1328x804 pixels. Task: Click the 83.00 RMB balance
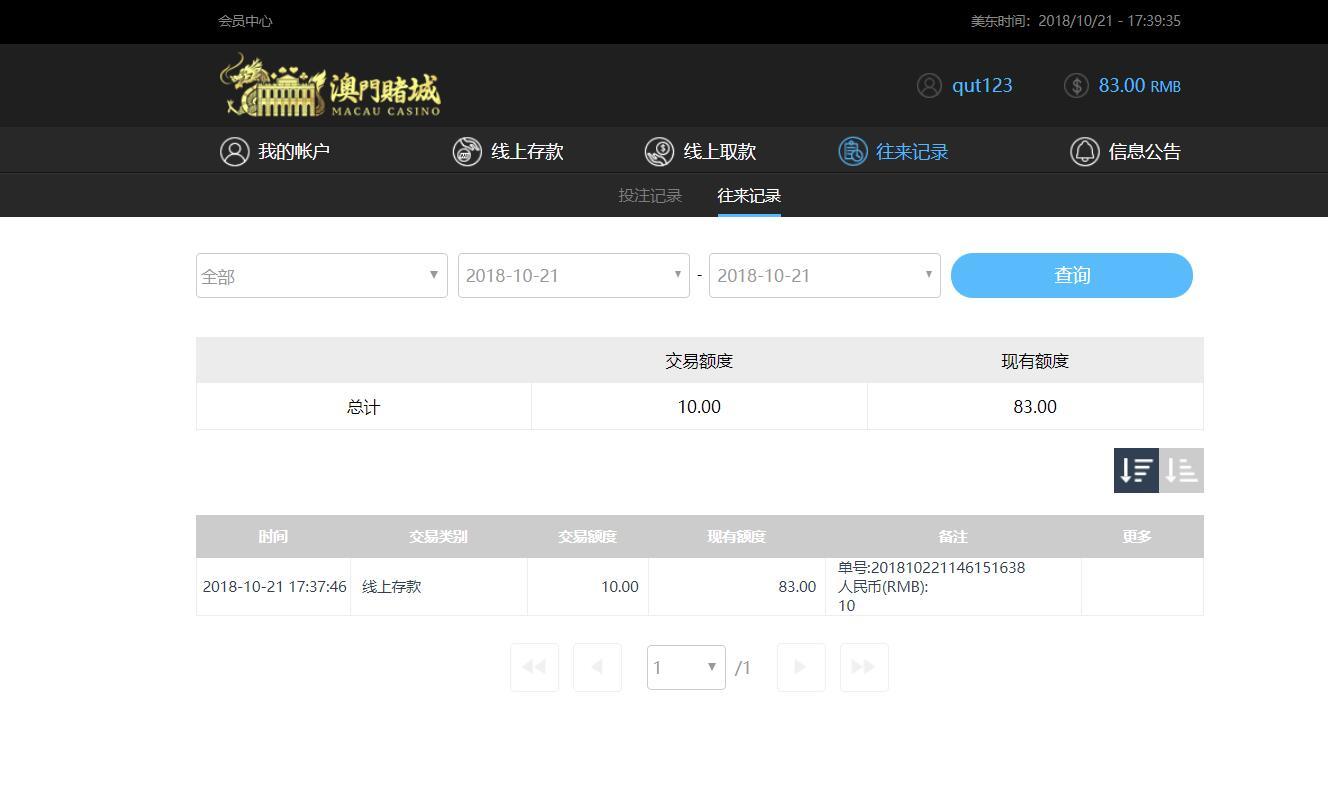pyautogui.click(x=1140, y=86)
